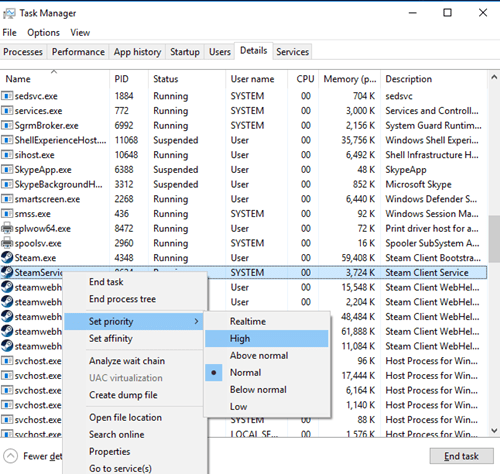
Task: Choose End process tree in context menu
Action: click(x=133, y=299)
